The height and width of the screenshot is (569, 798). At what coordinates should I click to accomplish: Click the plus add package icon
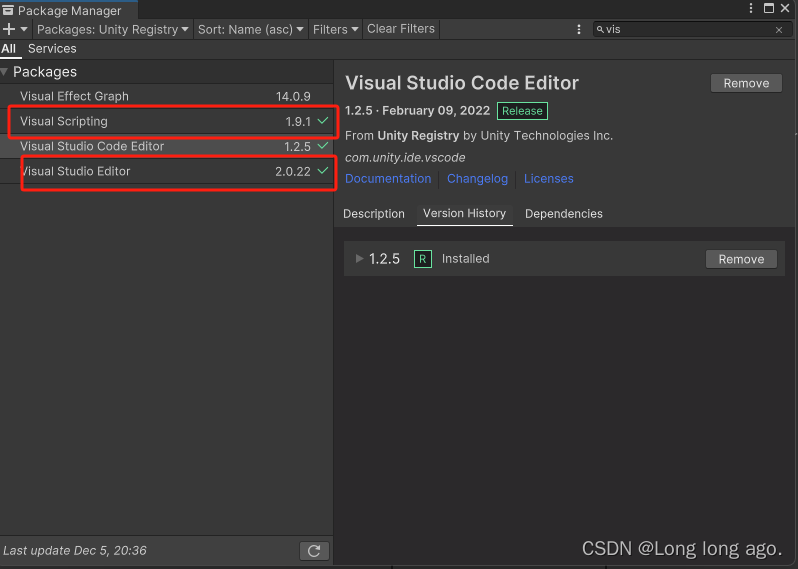[x=9, y=29]
